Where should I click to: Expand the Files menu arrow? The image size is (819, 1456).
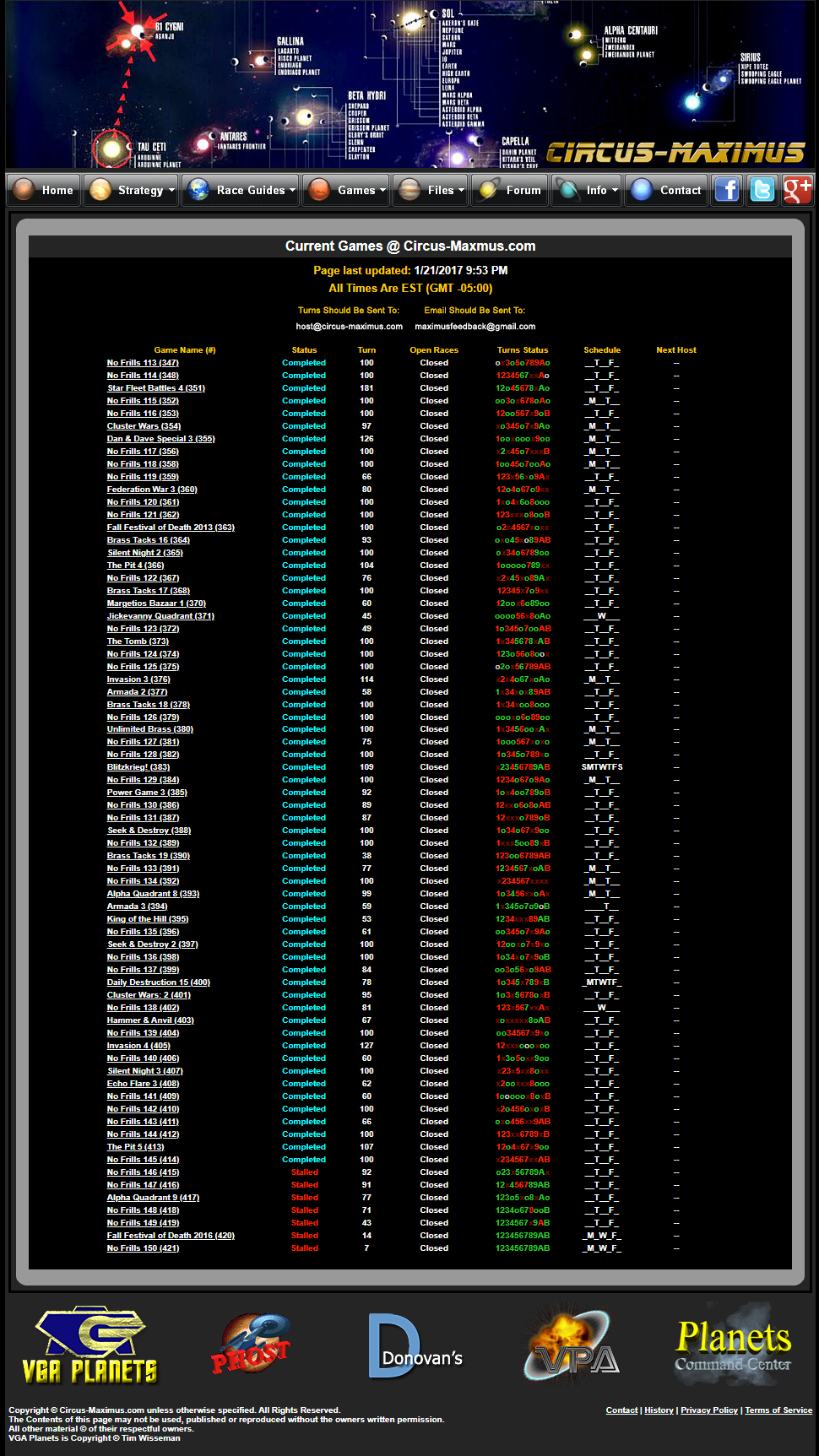point(461,191)
